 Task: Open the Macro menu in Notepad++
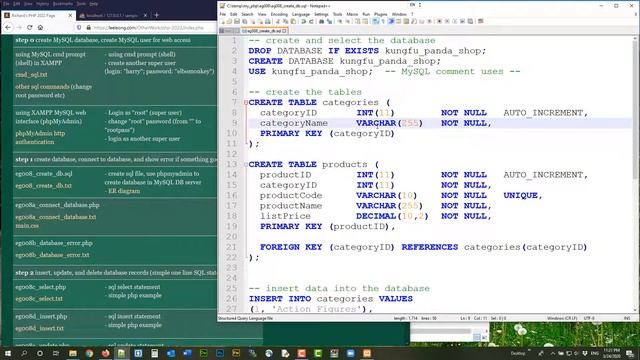tap(352, 14)
